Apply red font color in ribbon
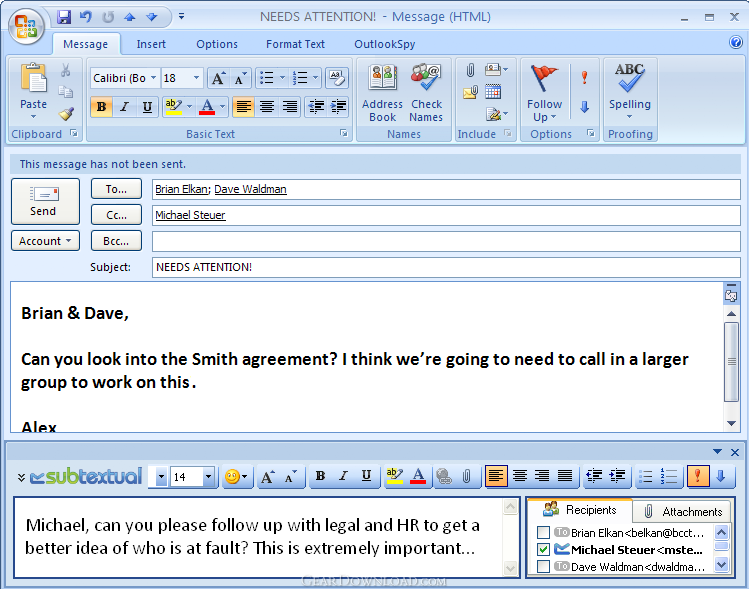This screenshot has width=749, height=589. [x=207, y=106]
